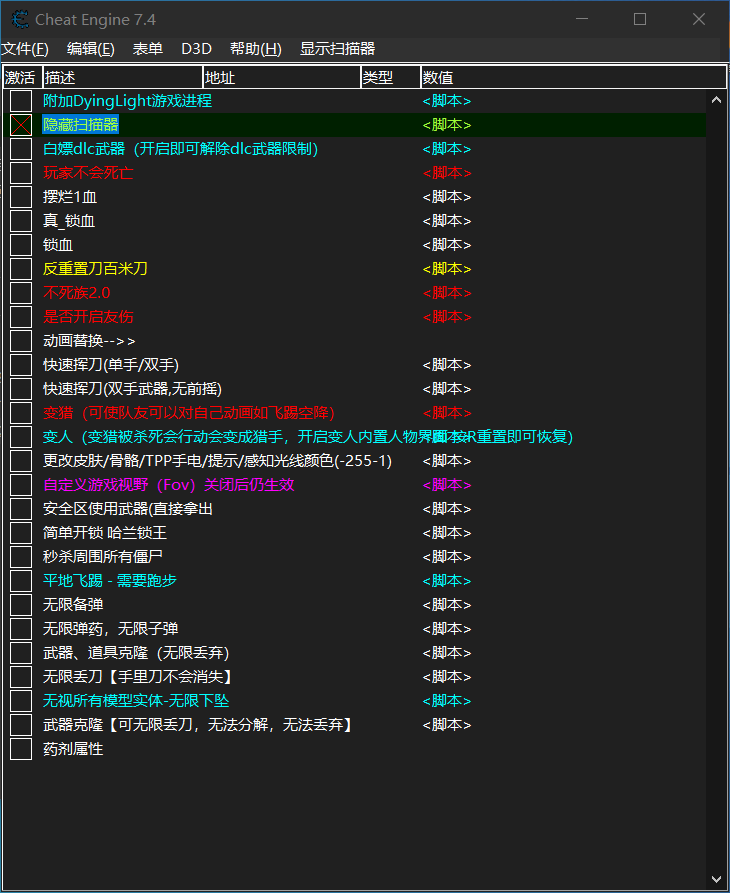This screenshot has width=730, height=893.
Task: Click the 数值 column header
Action: (x=573, y=77)
